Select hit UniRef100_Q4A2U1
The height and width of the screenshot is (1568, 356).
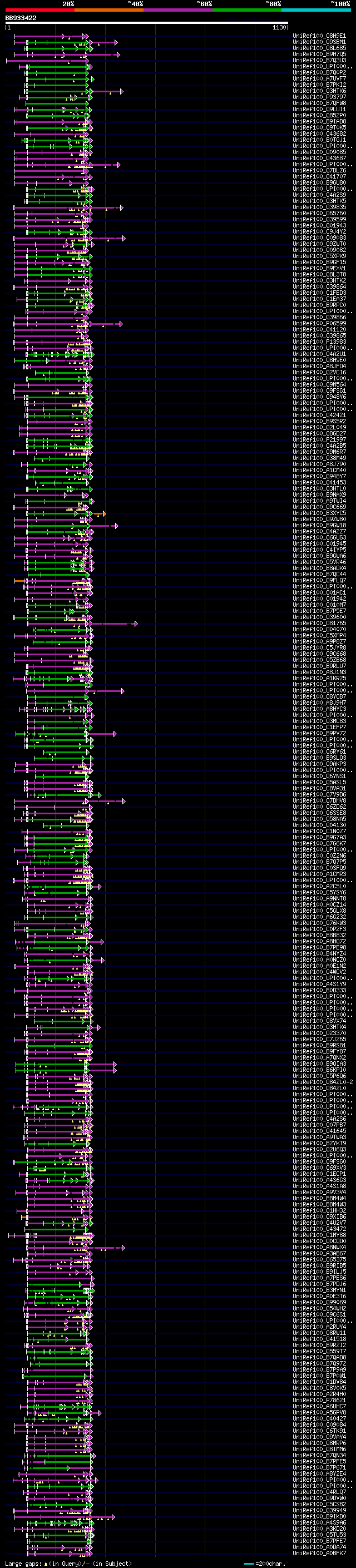(319, 354)
